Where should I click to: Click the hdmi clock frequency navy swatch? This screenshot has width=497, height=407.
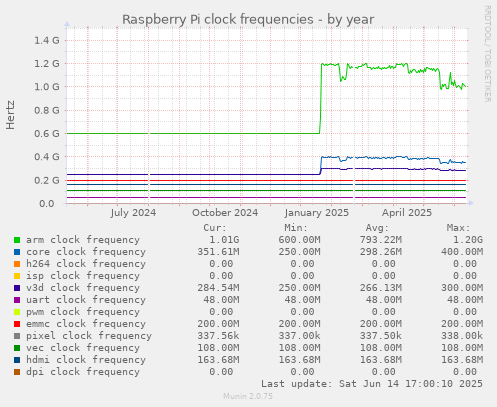pos(17,360)
